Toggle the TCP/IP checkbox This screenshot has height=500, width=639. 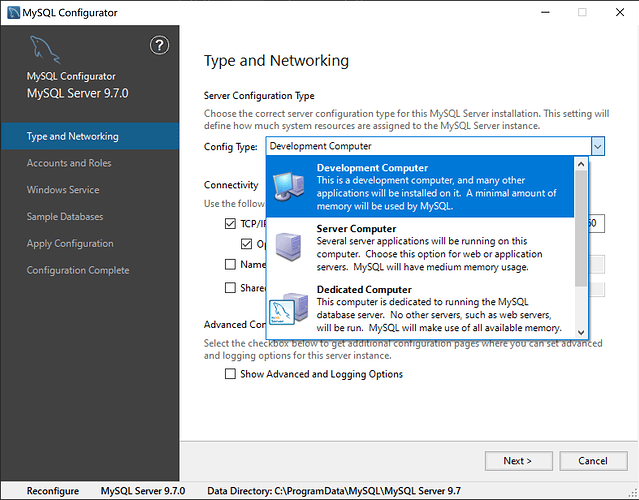pyautogui.click(x=230, y=223)
